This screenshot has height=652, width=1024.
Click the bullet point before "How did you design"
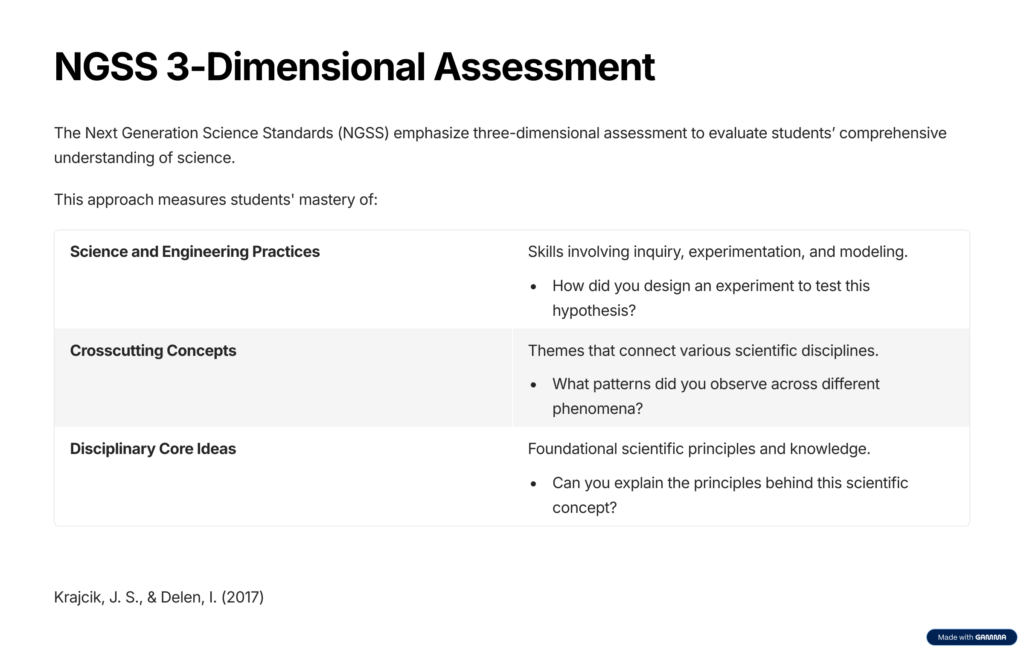click(535, 287)
